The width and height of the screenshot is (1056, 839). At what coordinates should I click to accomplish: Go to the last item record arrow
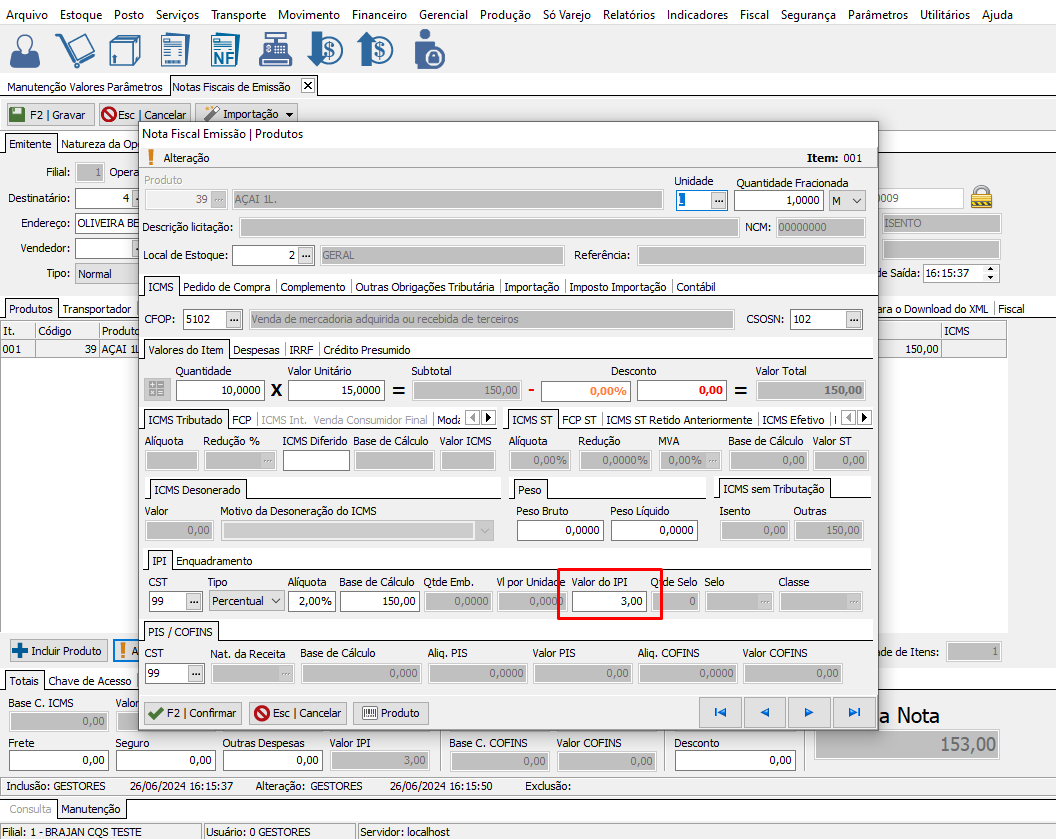[x=854, y=713]
